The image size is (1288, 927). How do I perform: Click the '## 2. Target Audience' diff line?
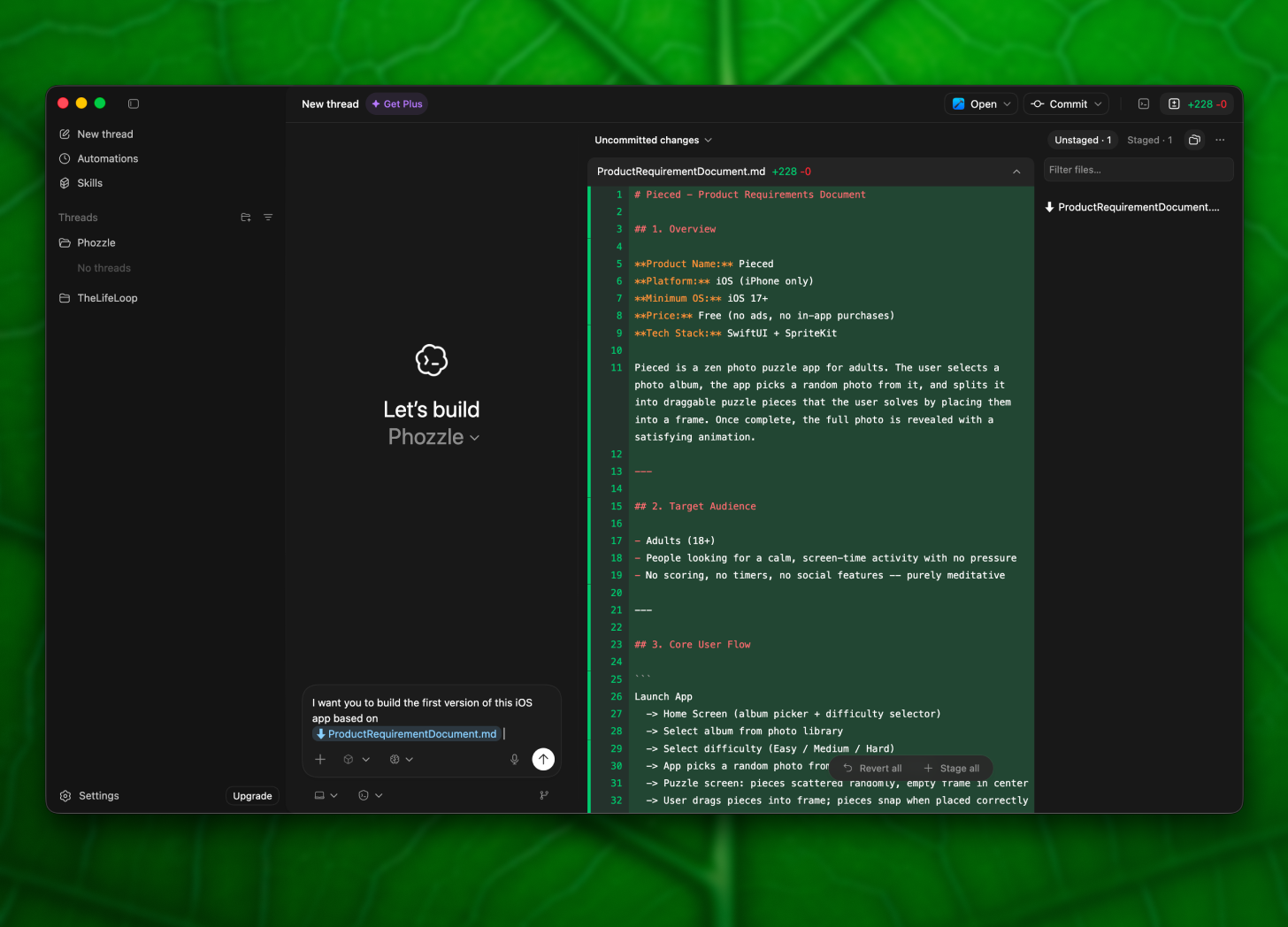[695, 507]
